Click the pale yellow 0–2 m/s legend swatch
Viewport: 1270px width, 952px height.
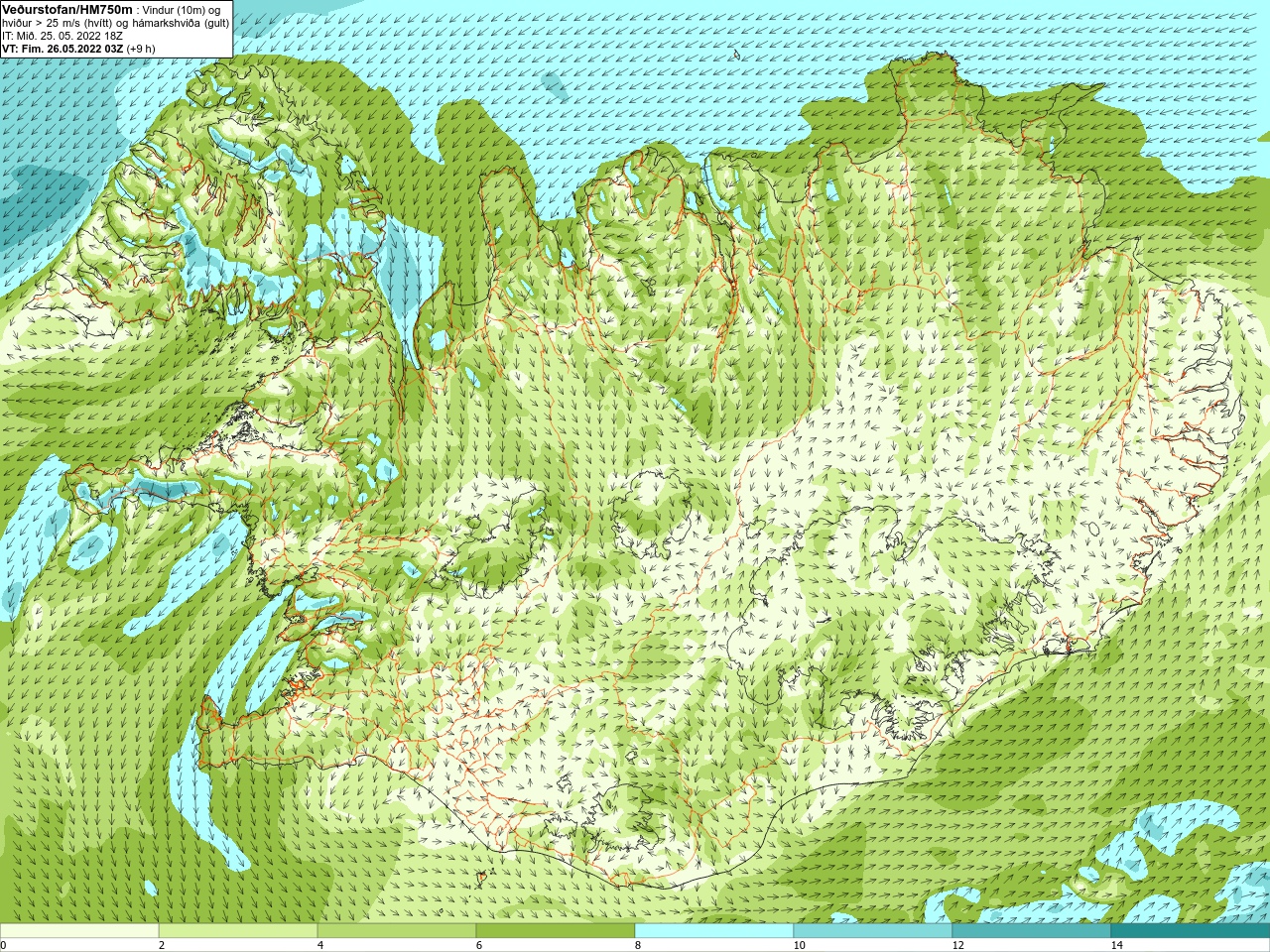[79, 931]
